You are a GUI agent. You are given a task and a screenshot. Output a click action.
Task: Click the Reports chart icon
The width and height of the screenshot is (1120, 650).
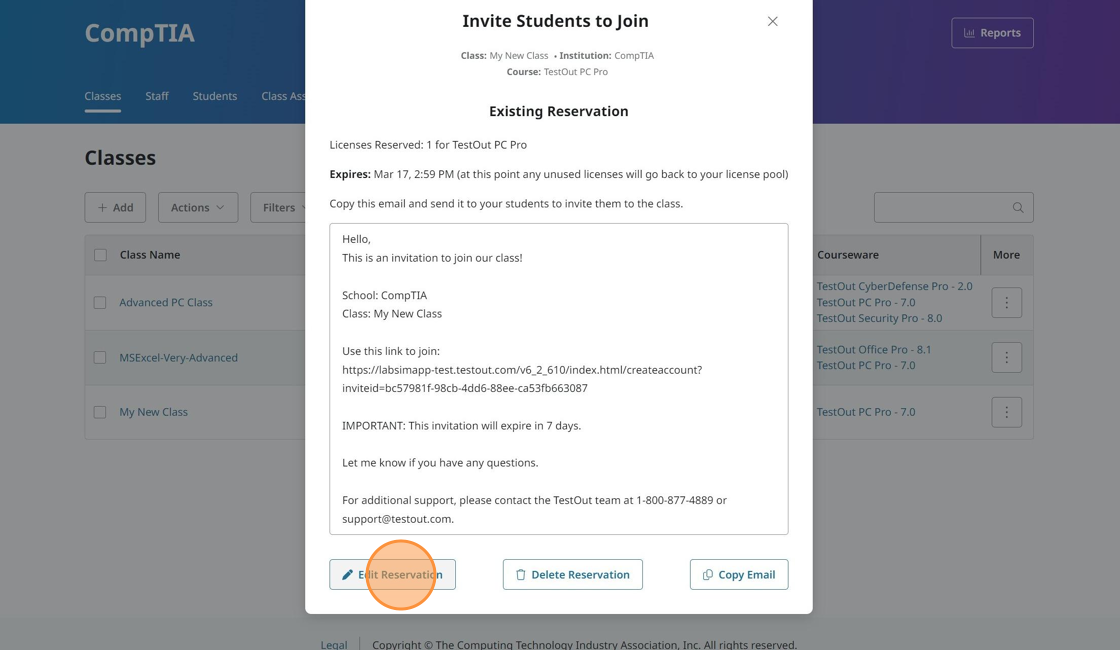click(x=969, y=33)
